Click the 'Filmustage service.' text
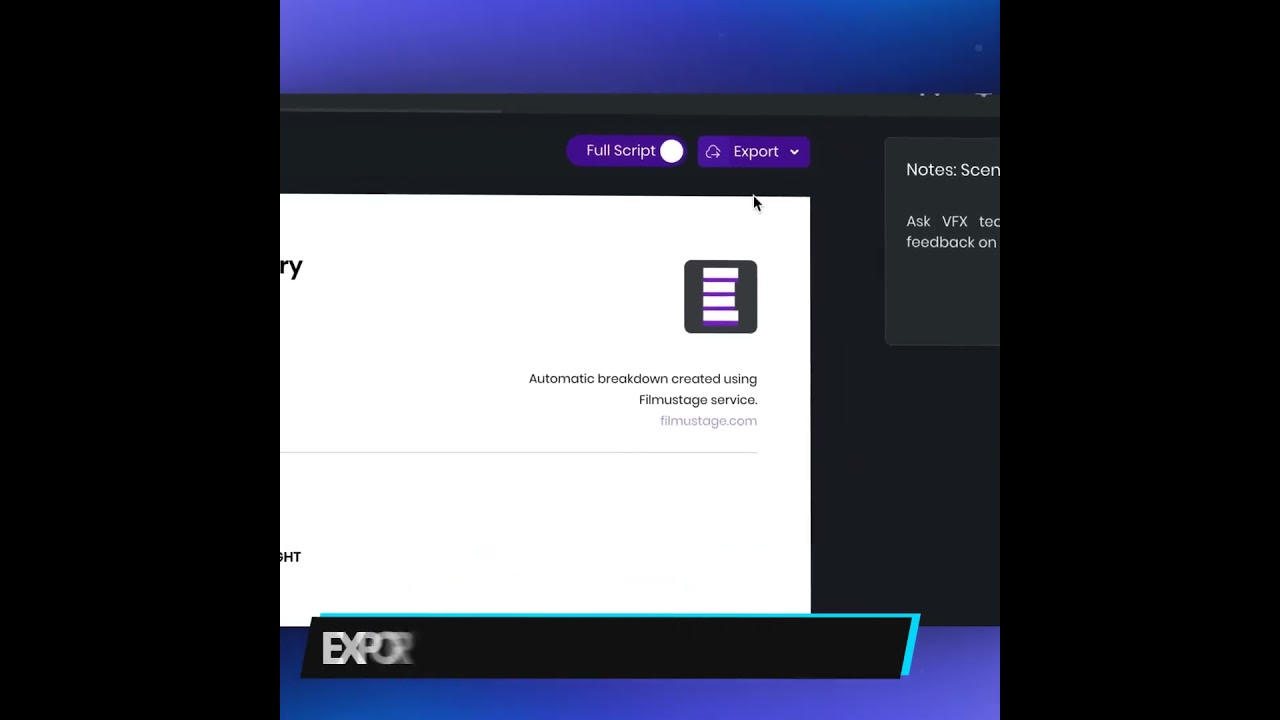Image resolution: width=1280 pixels, height=720 pixels. pyautogui.click(x=698, y=400)
